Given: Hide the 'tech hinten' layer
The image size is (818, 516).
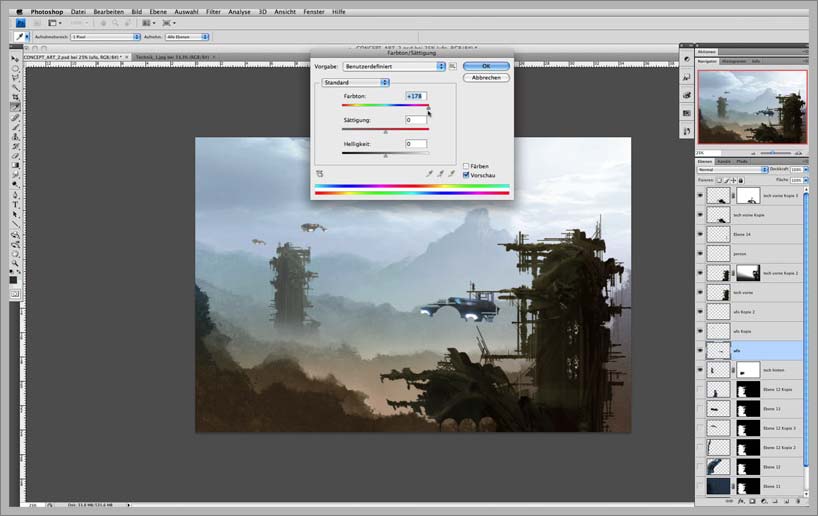Looking at the screenshot, I should point(700,370).
